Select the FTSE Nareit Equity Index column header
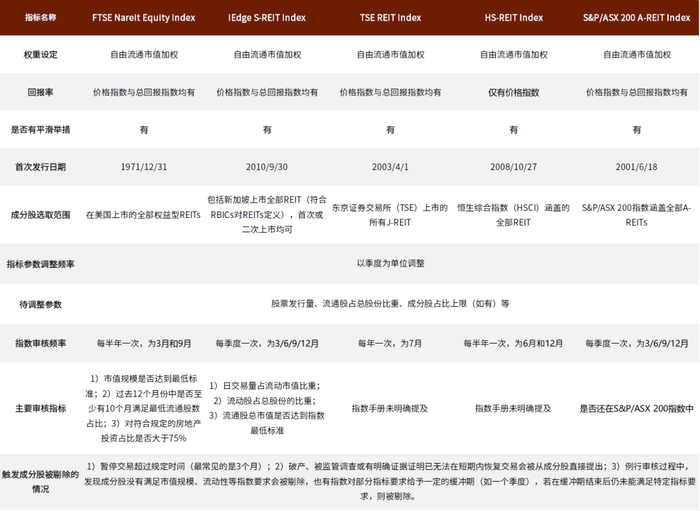700x511 pixels. 144,18
